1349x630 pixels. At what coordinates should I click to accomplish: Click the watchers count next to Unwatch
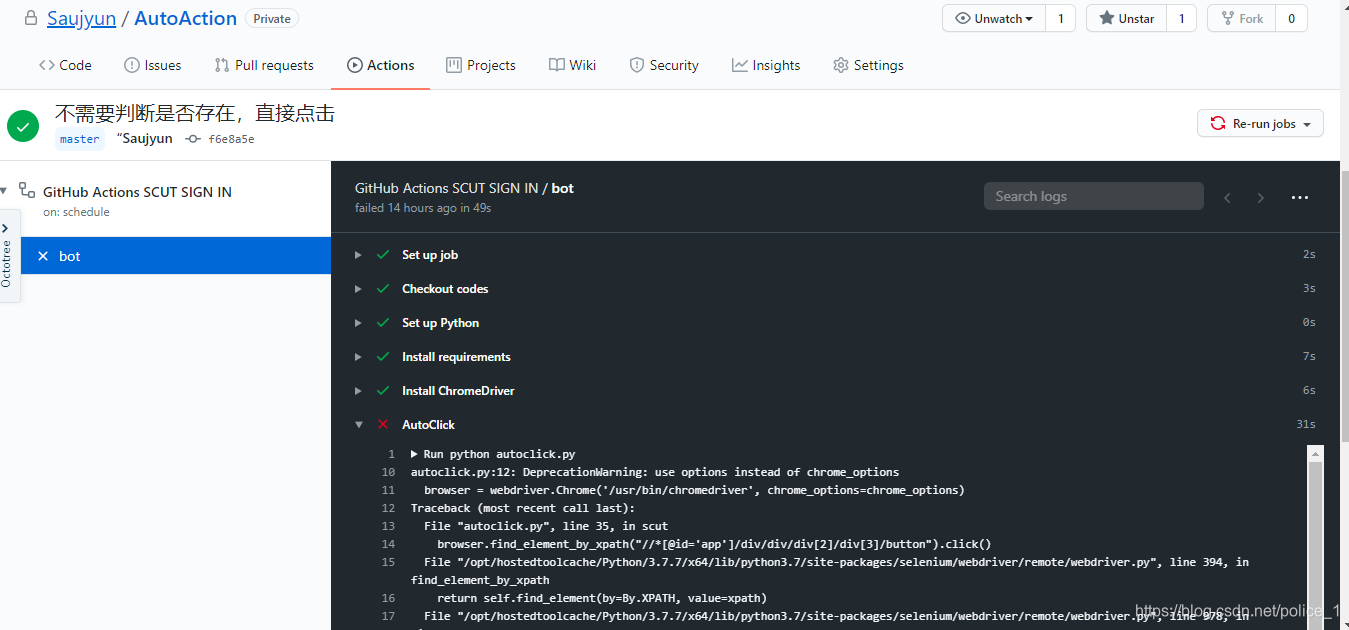point(1061,18)
